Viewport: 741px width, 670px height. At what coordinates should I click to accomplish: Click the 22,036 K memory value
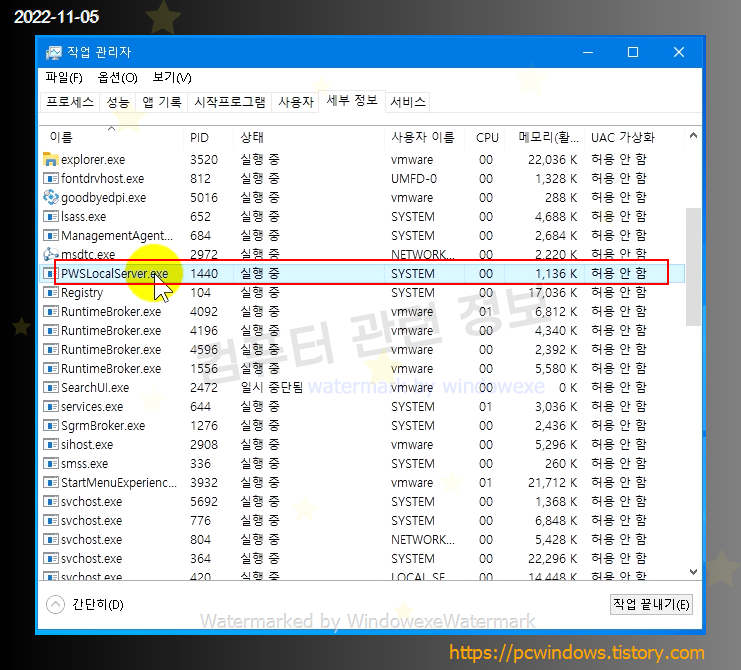552,160
